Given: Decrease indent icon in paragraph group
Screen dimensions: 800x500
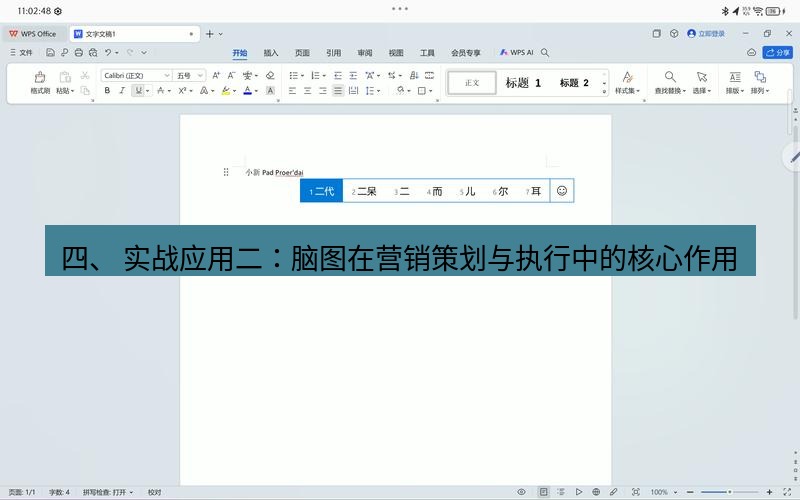Looking at the screenshot, I should [x=338, y=76].
